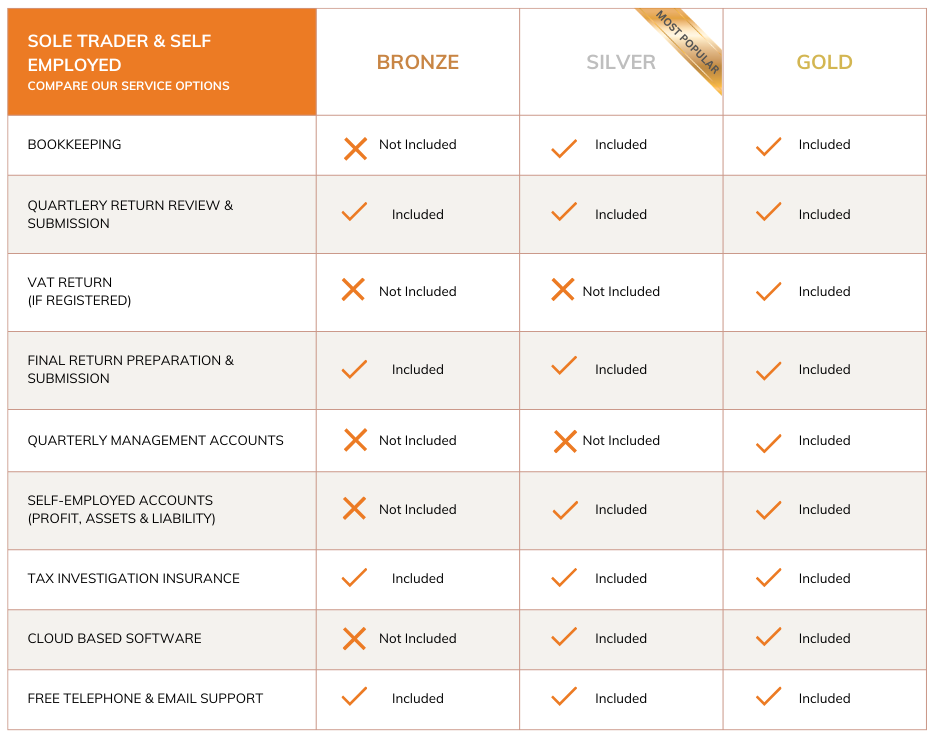Click the Most Popular ribbon badge
The image size is (934, 738).
pyautogui.click(x=689, y=48)
